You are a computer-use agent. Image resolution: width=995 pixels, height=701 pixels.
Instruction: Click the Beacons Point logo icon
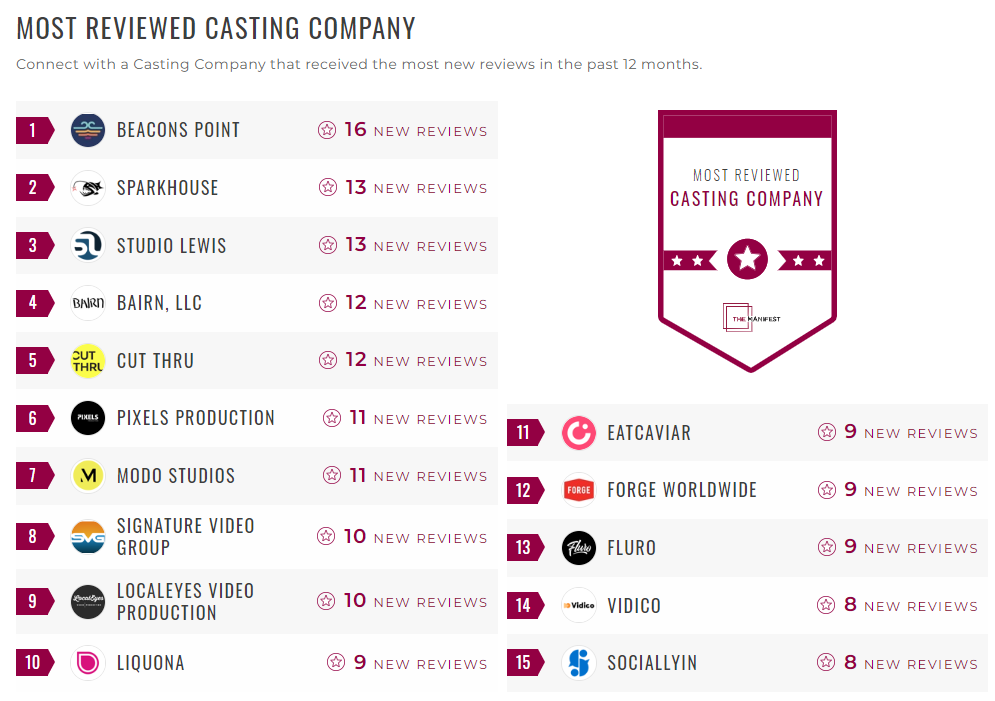tap(88, 130)
